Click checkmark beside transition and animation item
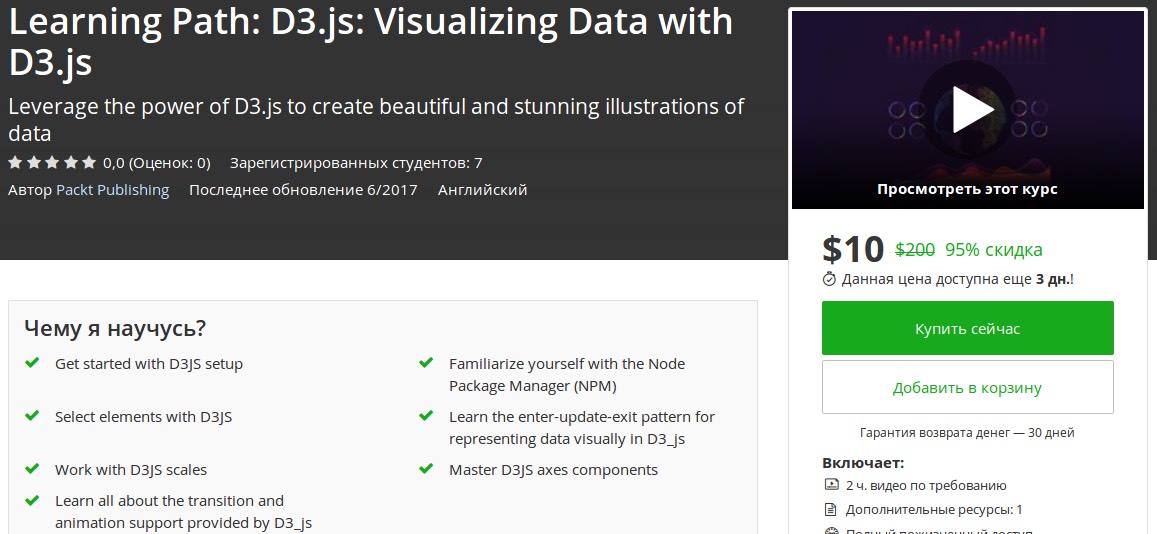Viewport: 1157px width, 534px height. (x=32, y=500)
